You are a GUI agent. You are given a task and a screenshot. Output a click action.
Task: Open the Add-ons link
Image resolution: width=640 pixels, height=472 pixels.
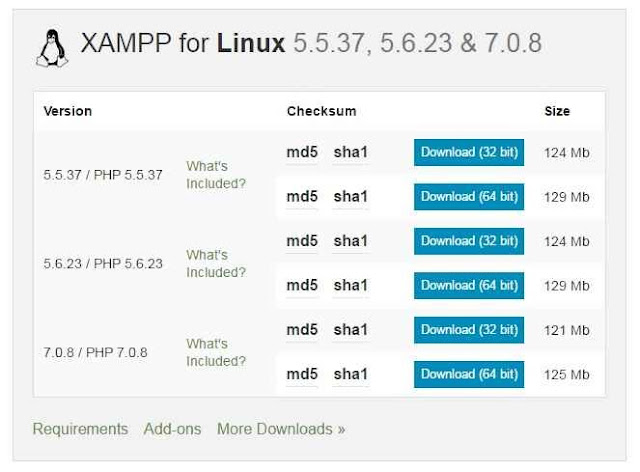tap(172, 429)
